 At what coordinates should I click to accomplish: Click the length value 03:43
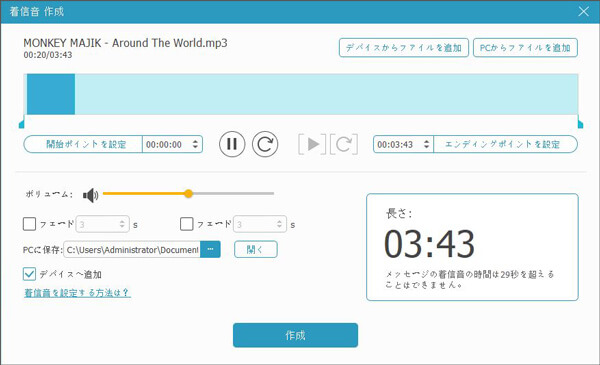click(429, 244)
